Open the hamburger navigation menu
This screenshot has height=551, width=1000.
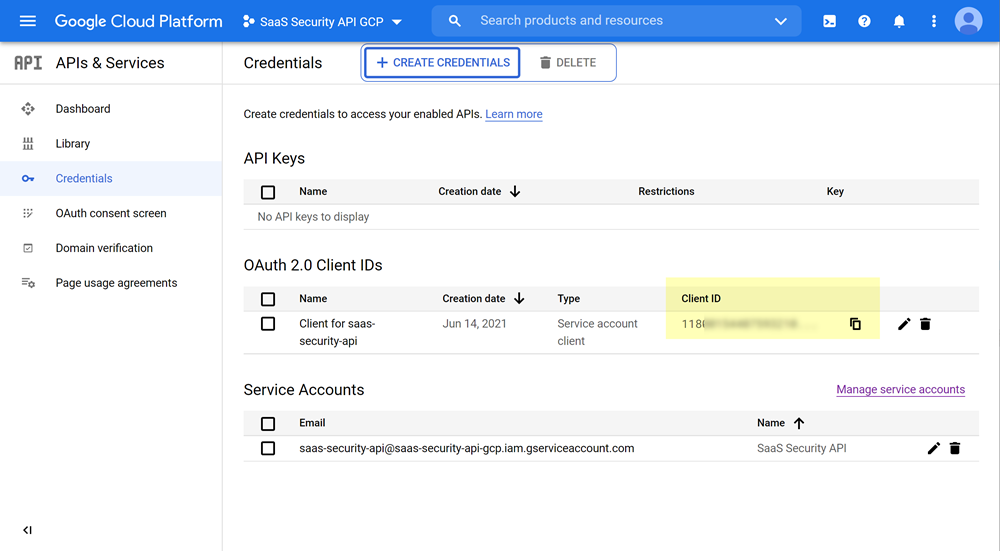tap(27, 21)
